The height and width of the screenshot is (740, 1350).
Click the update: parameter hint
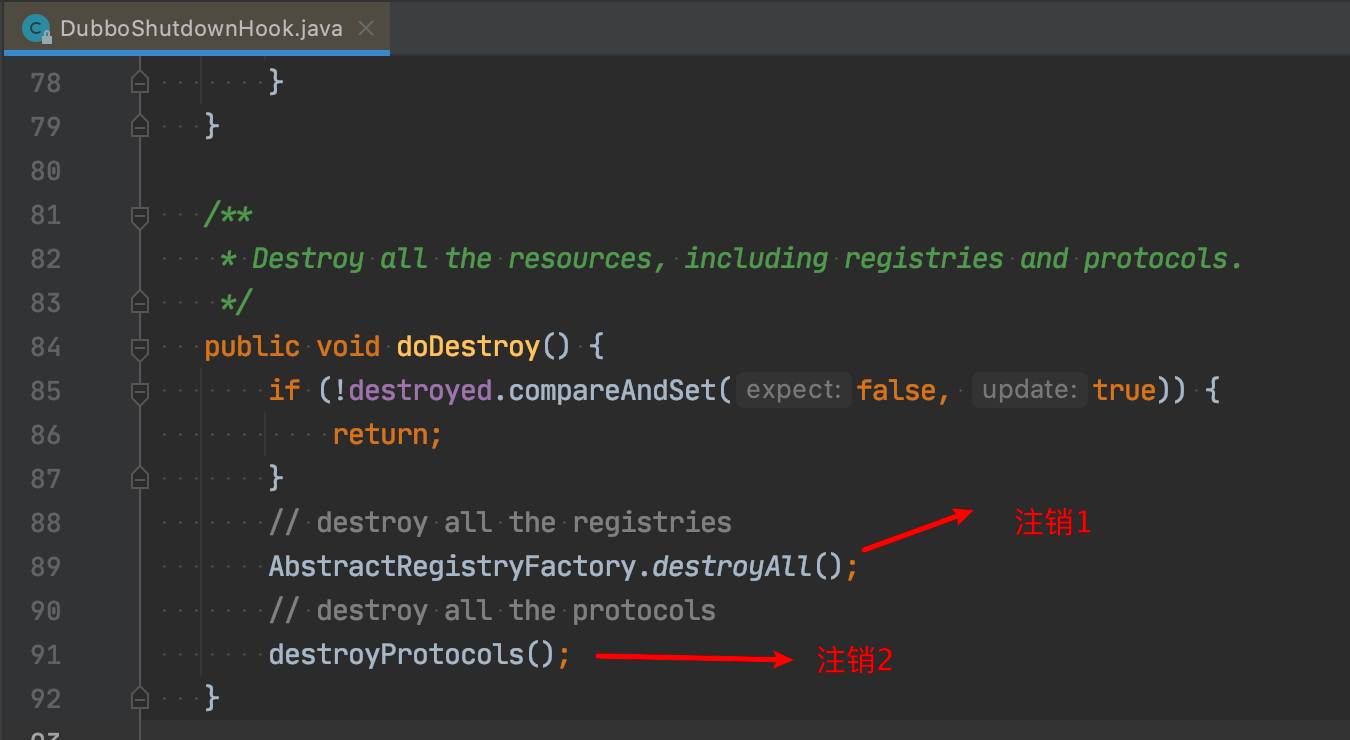pos(1030,391)
